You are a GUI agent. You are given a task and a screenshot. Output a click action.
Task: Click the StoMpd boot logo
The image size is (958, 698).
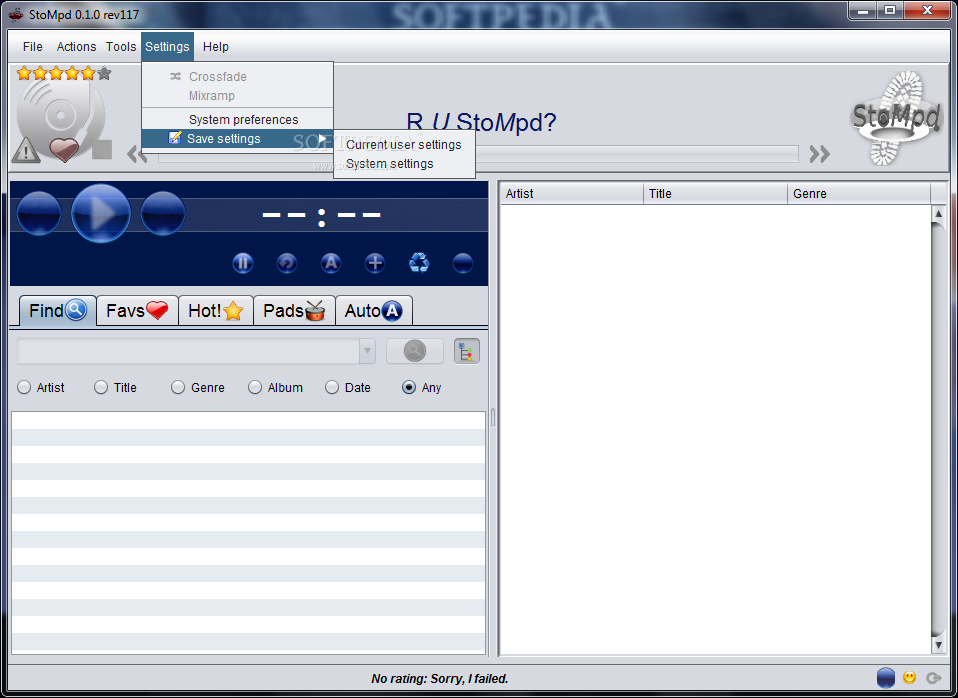[895, 118]
